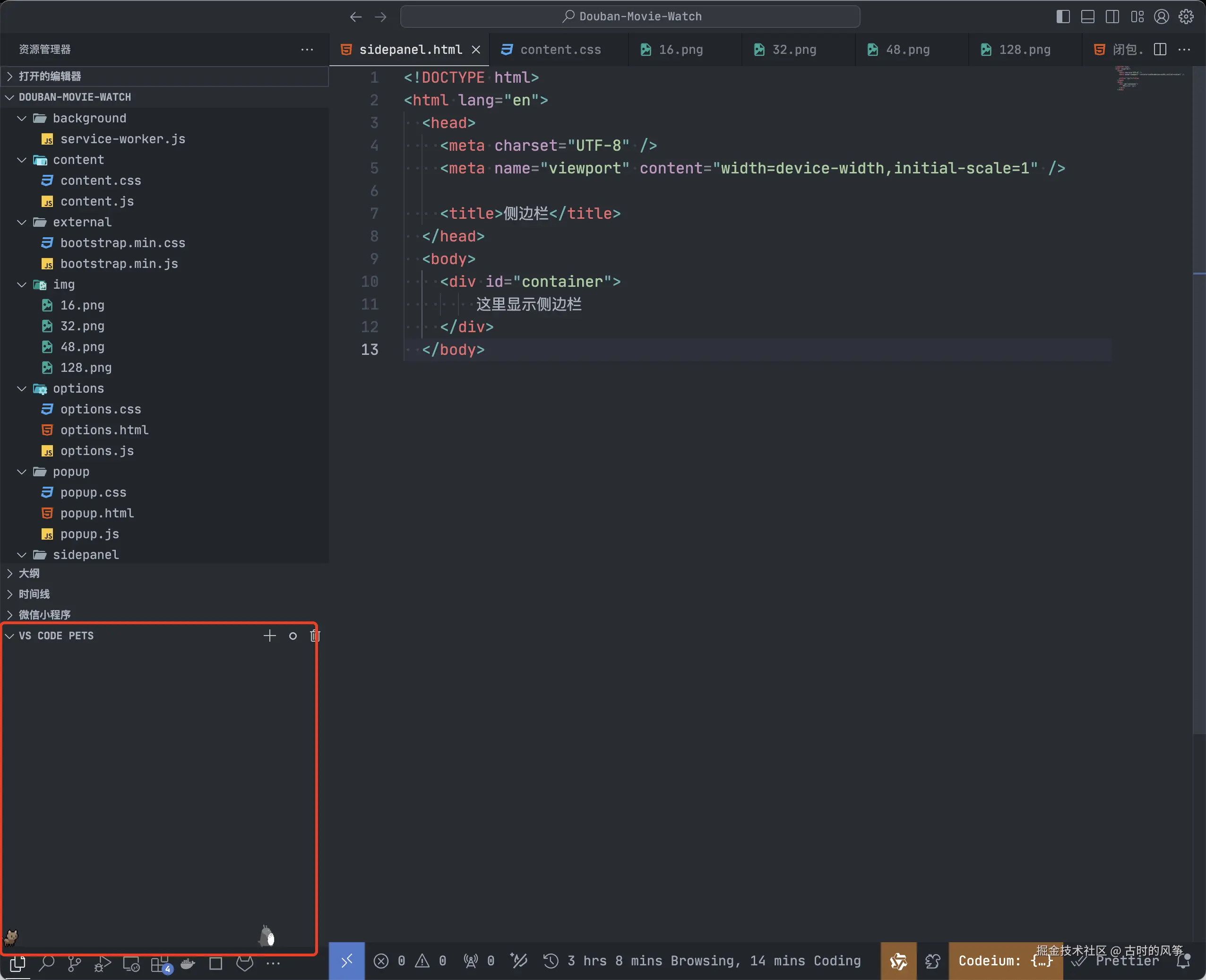Click the throw ball circle icon
This screenshot has width=1206, height=980.
[293, 636]
